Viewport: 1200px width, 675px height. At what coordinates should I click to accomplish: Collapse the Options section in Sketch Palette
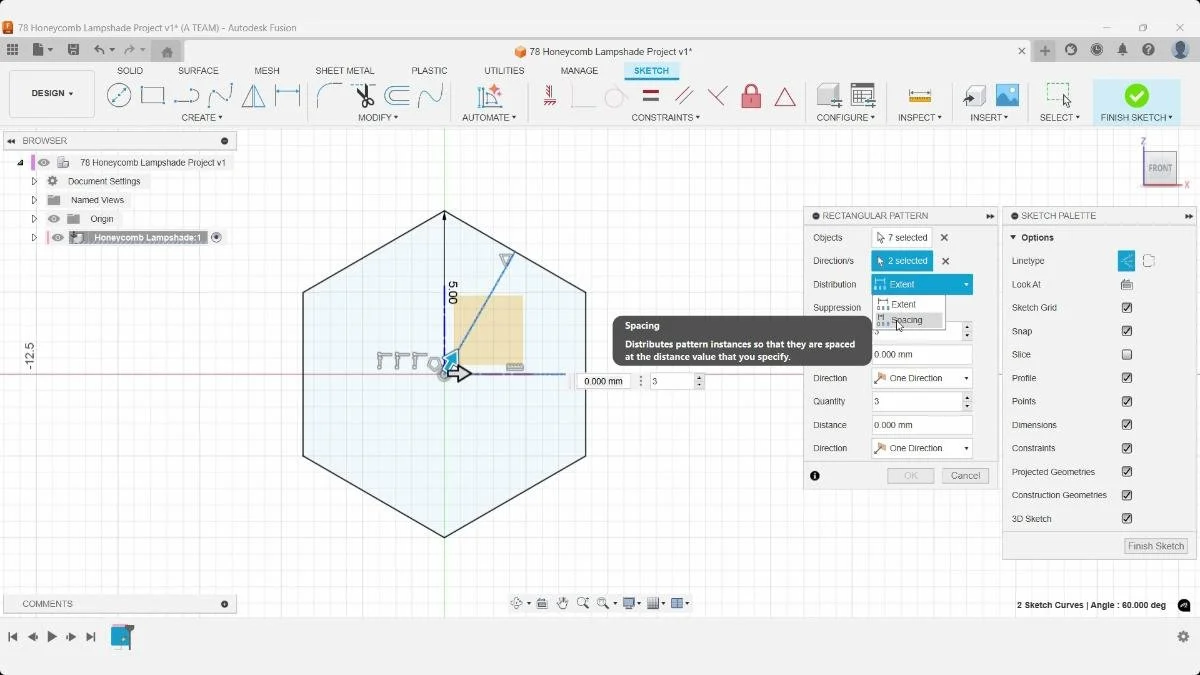tap(1013, 238)
